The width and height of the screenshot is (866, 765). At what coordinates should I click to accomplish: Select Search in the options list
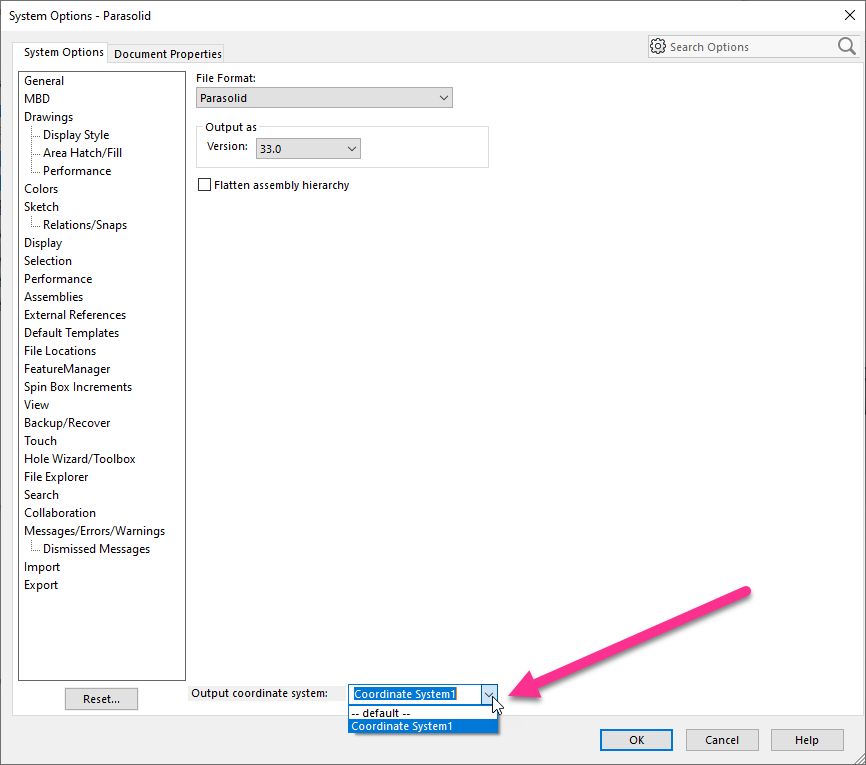(x=41, y=495)
